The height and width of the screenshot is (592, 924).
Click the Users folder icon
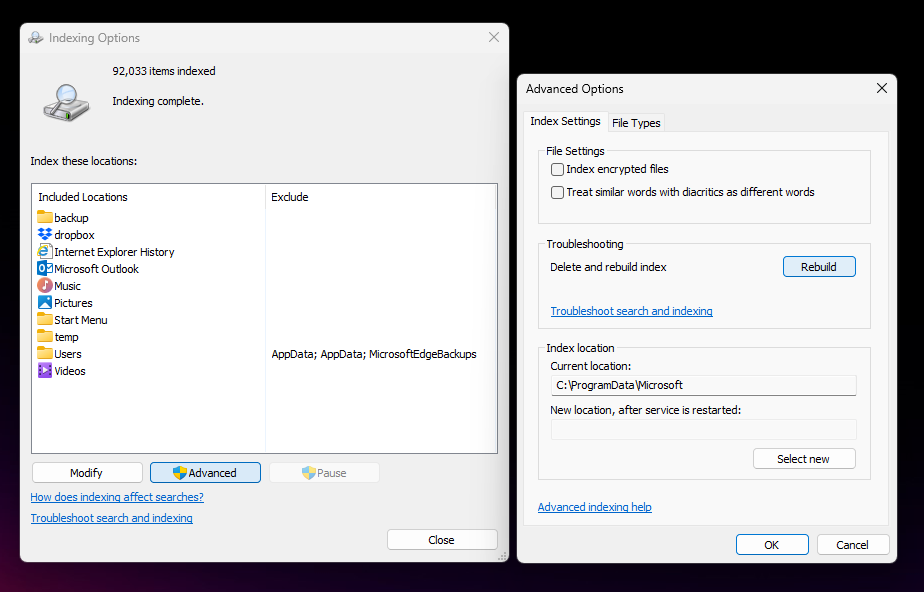coord(45,353)
